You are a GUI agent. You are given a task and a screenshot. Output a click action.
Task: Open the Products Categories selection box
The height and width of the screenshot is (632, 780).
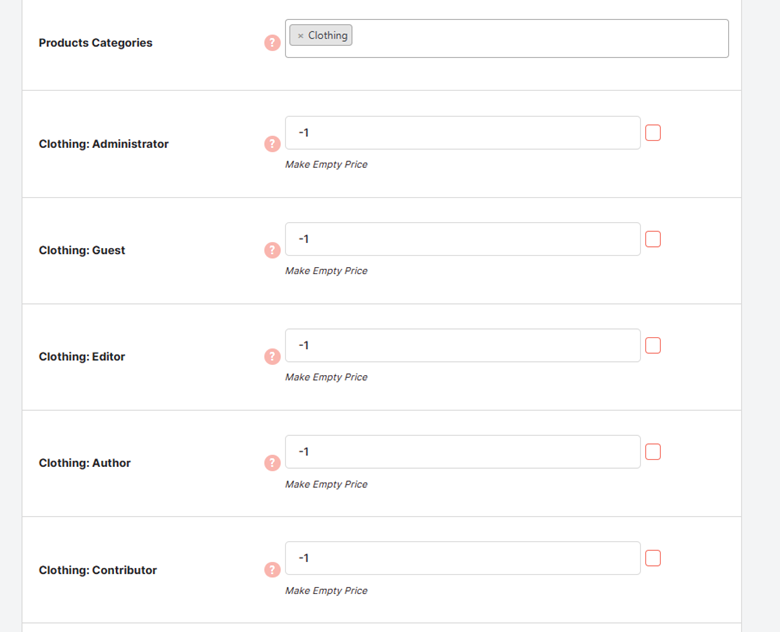tap(506, 38)
